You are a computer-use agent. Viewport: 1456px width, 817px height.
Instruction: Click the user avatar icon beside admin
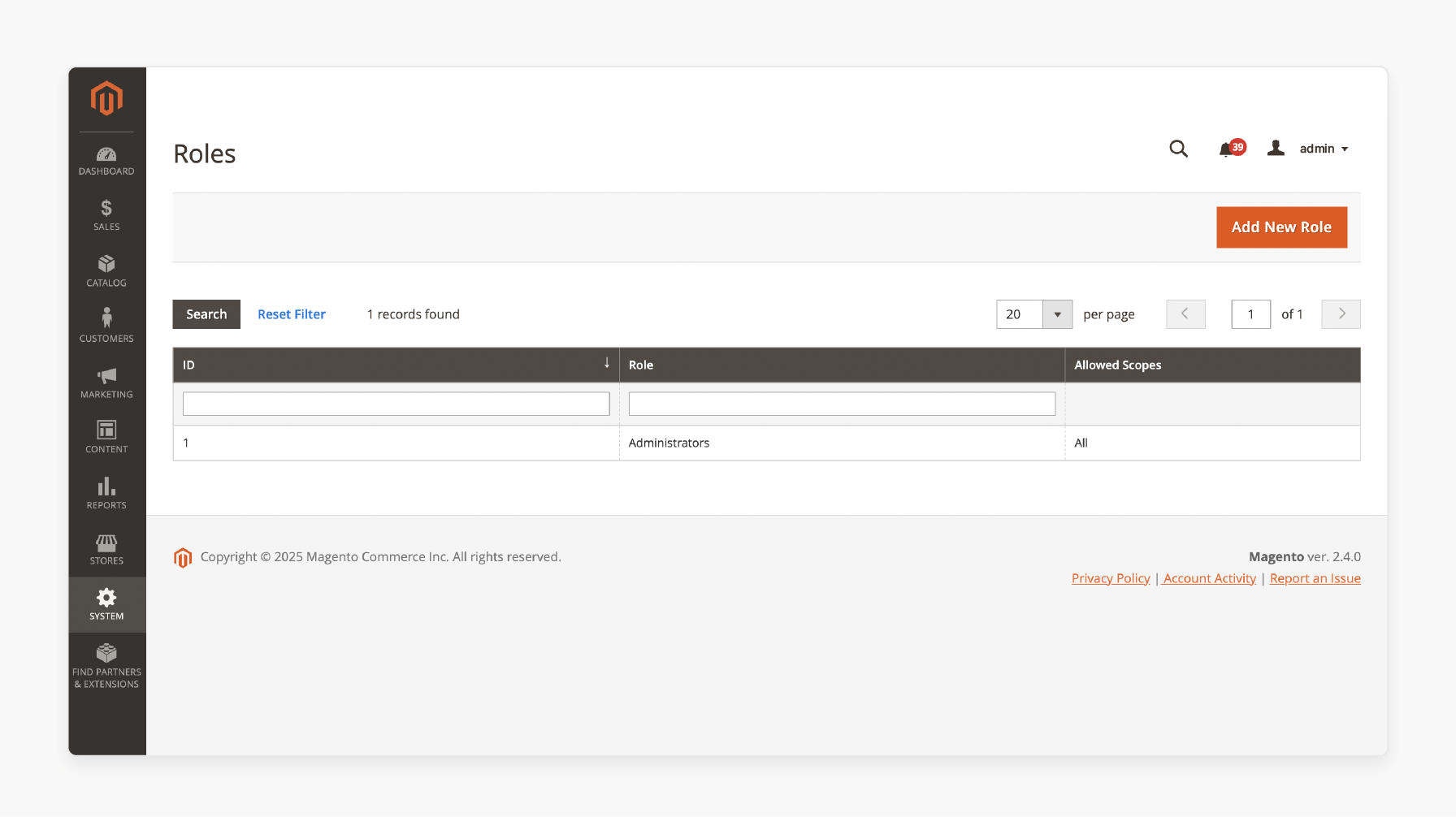point(1276,148)
